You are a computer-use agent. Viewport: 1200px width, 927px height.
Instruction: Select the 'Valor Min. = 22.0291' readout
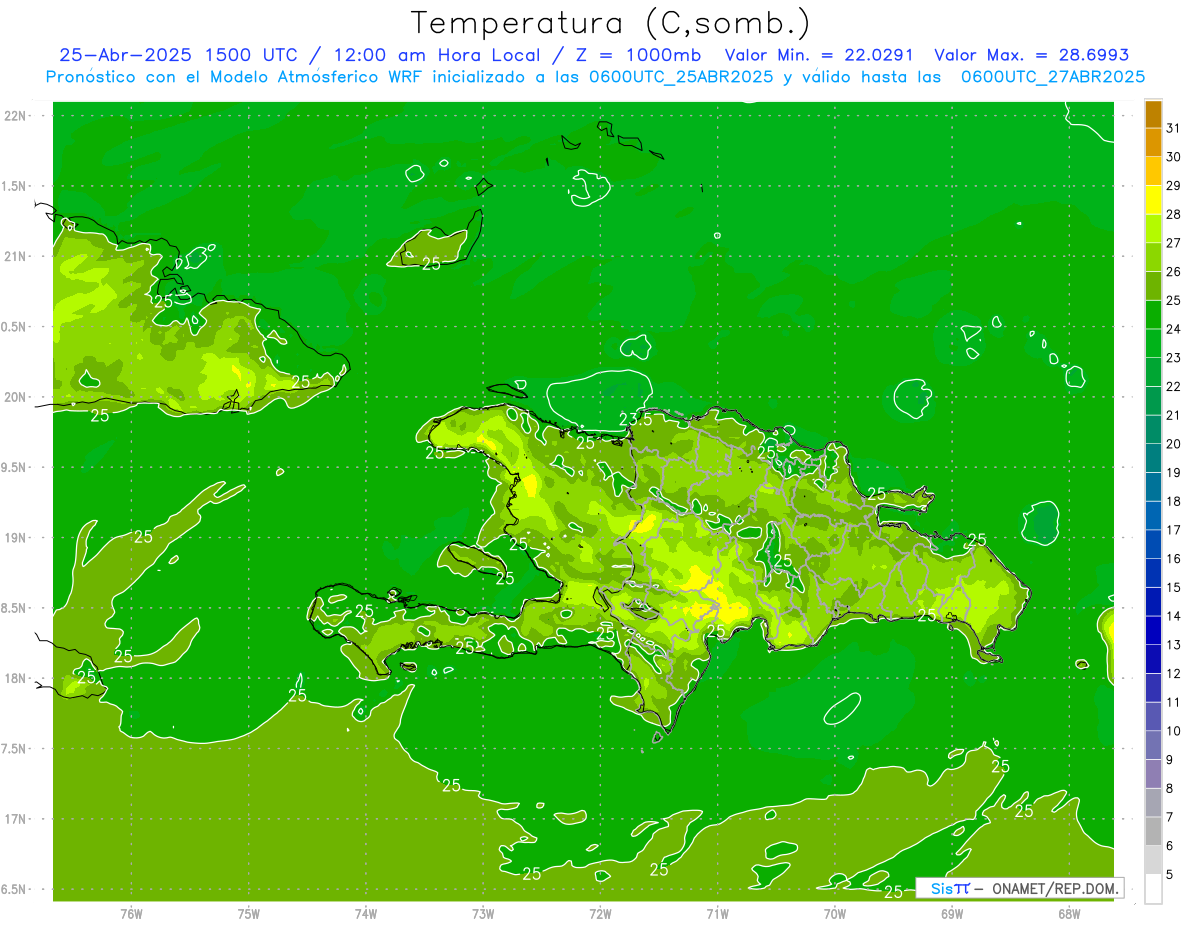click(819, 55)
